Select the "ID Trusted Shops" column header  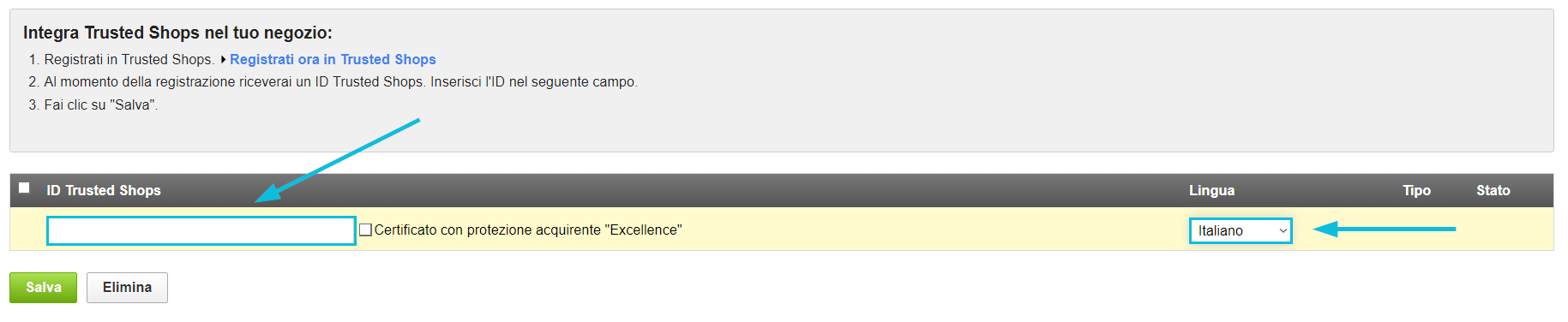(104, 190)
